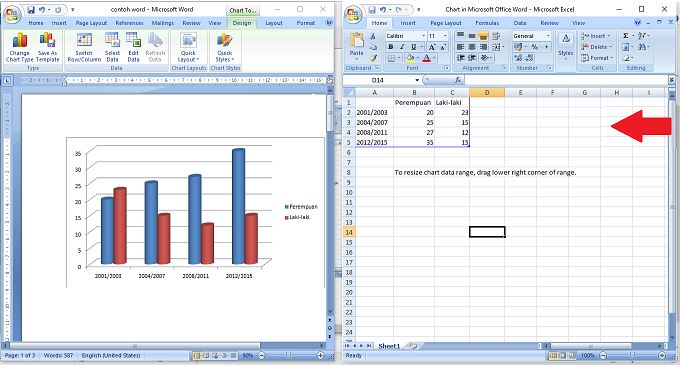
Task: Click Change Chart Type in Word
Action: pyautogui.click(x=20, y=47)
